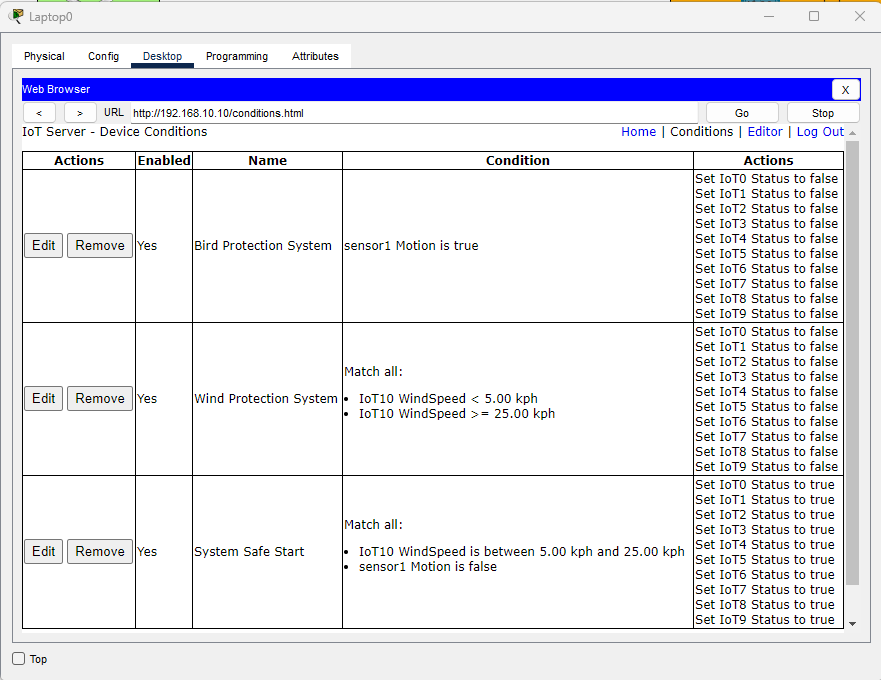Screen dimensions: 881x680
Task: Switch to the Programming tab
Action: point(237,57)
